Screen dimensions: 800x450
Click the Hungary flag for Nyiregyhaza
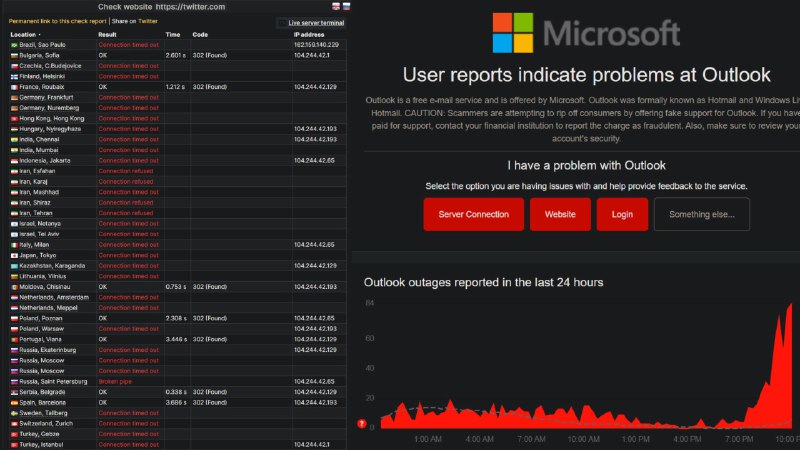click(x=14, y=129)
